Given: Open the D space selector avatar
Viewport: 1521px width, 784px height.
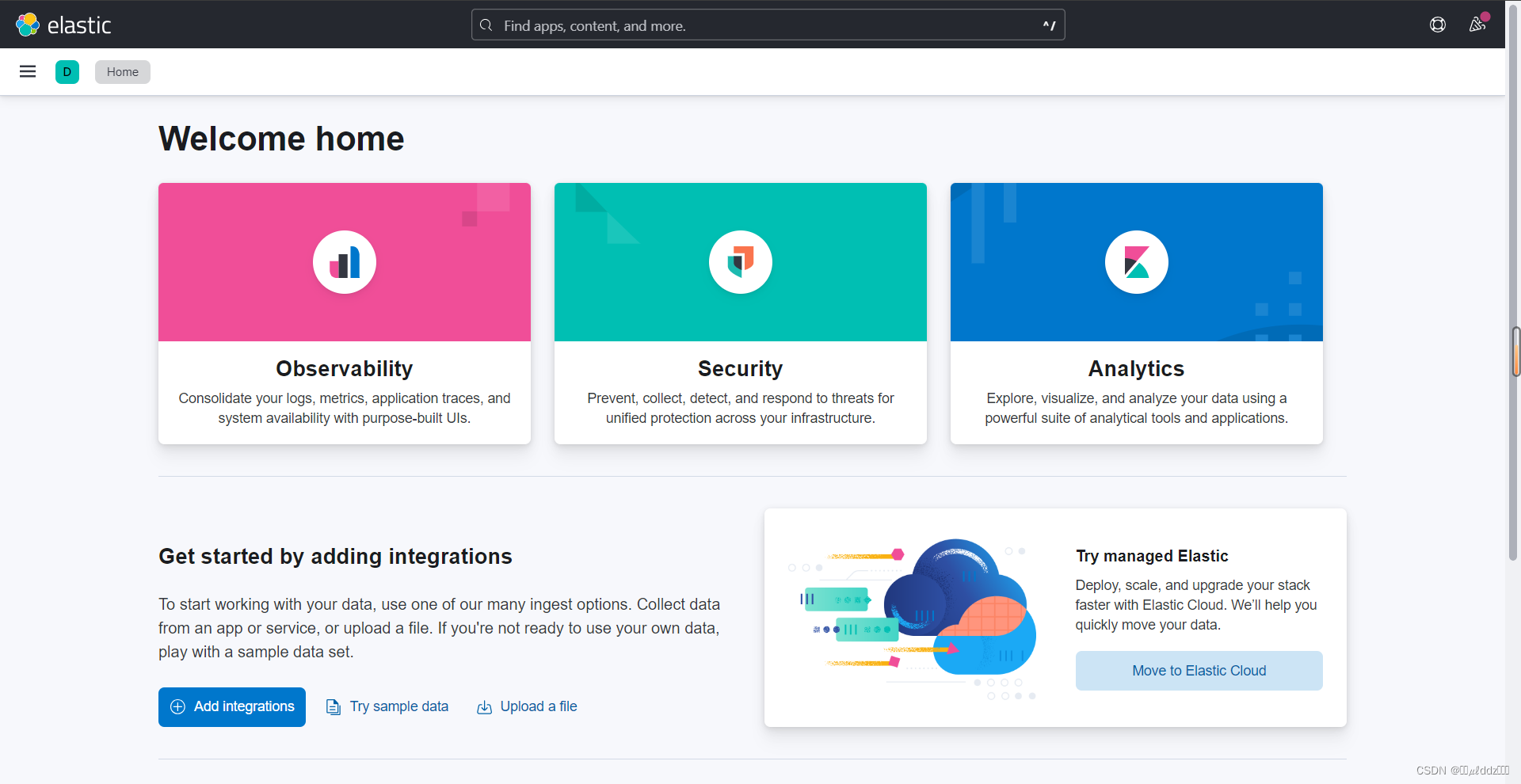Looking at the screenshot, I should (x=67, y=72).
